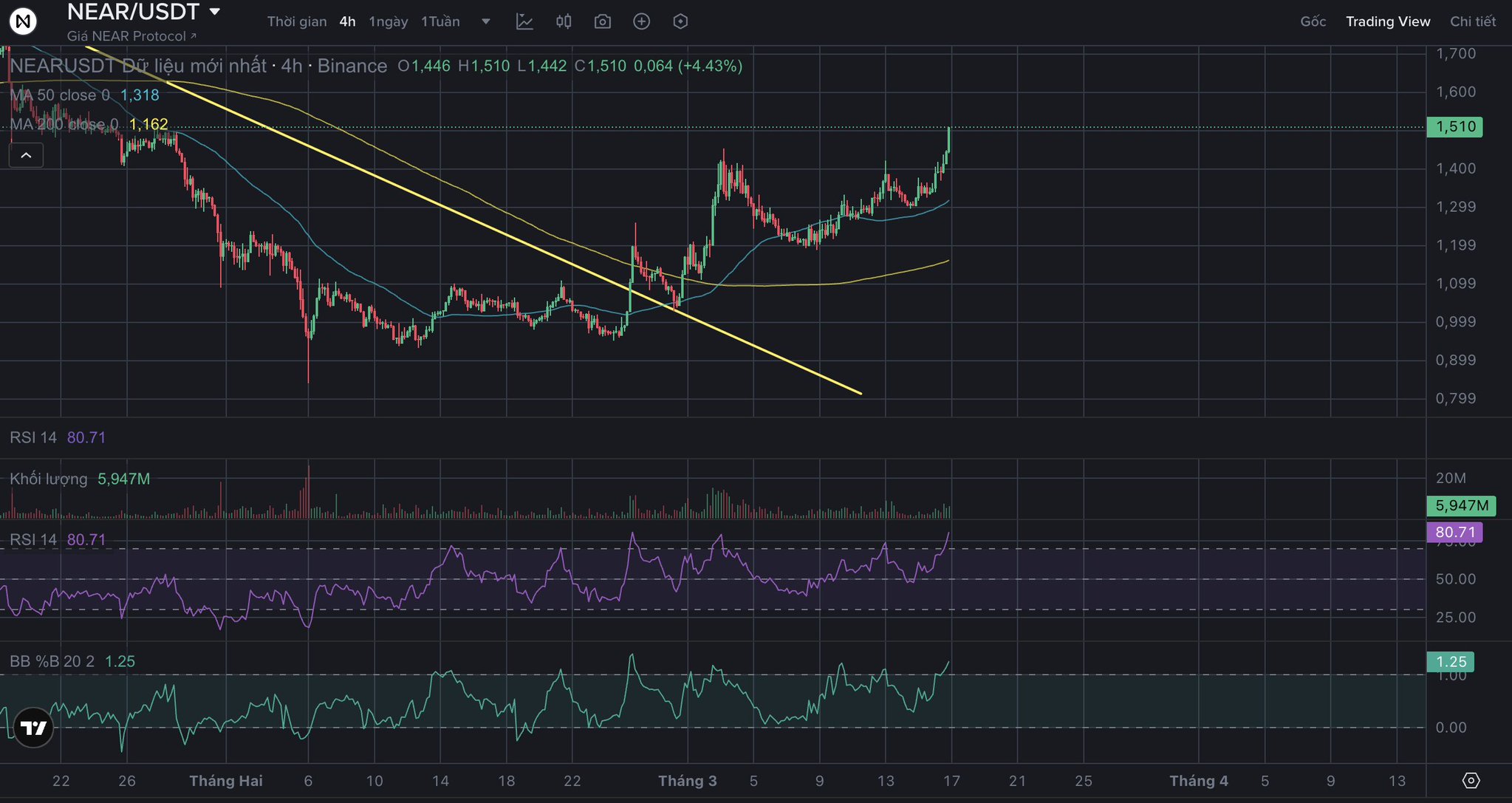This screenshot has width=1512, height=803.
Task: Switch to the 1ngày timeframe
Action: (389, 21)
